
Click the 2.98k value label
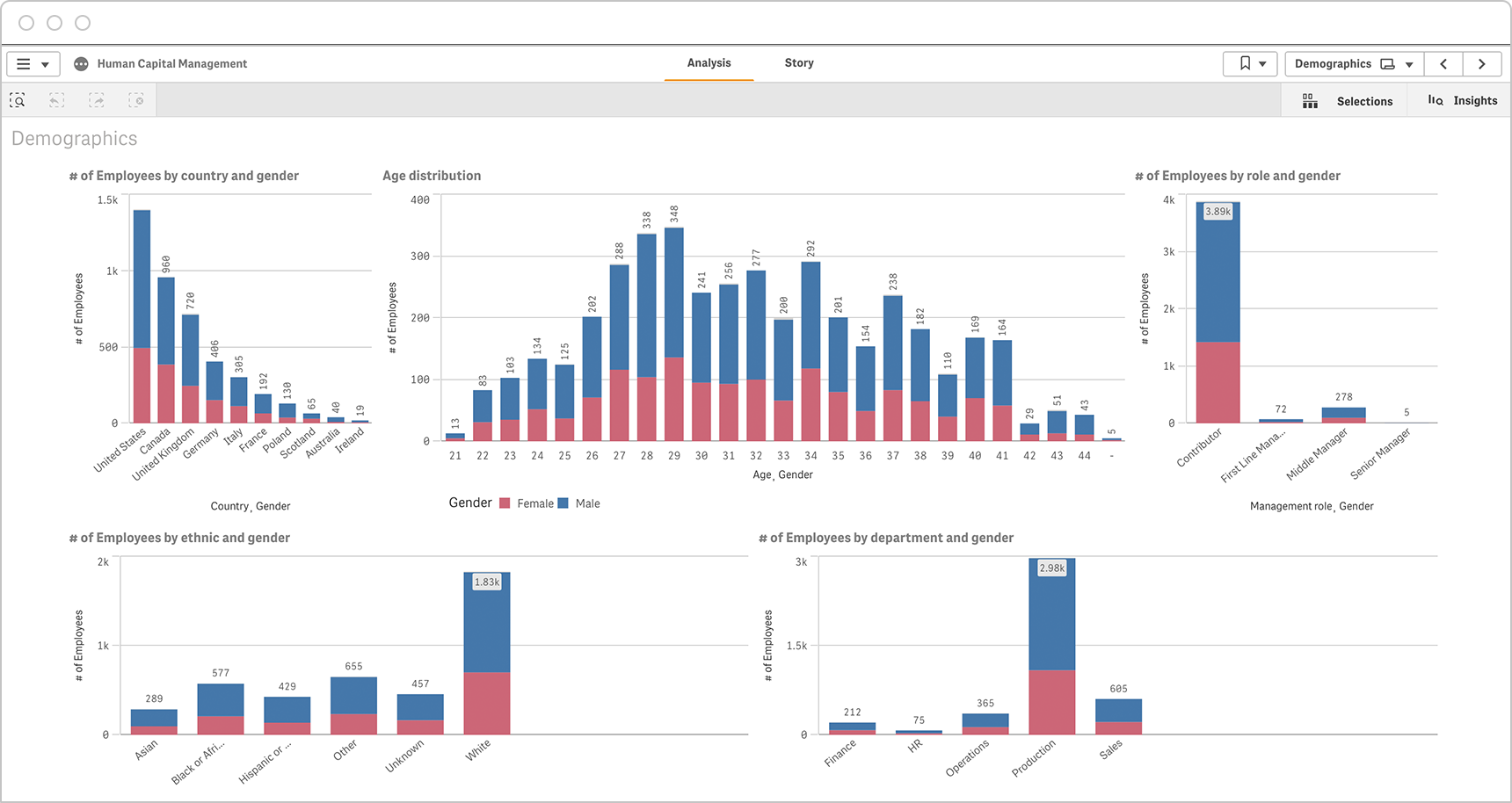pyautogui.click(x=1051, y=568)
